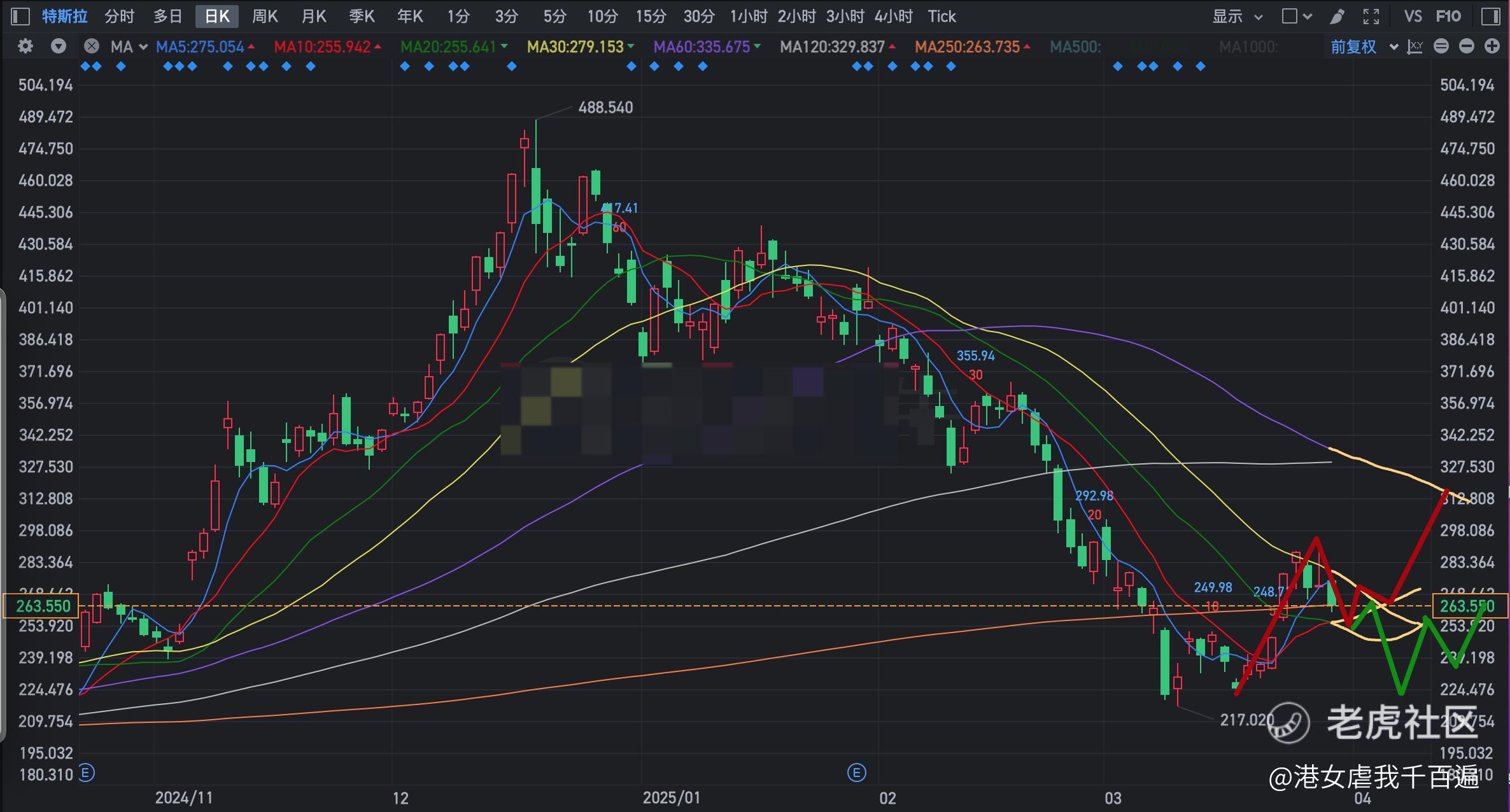The image size is (1510, 812).
Task: Expand the 显示 display dropdown
Action: point(1237,16)
